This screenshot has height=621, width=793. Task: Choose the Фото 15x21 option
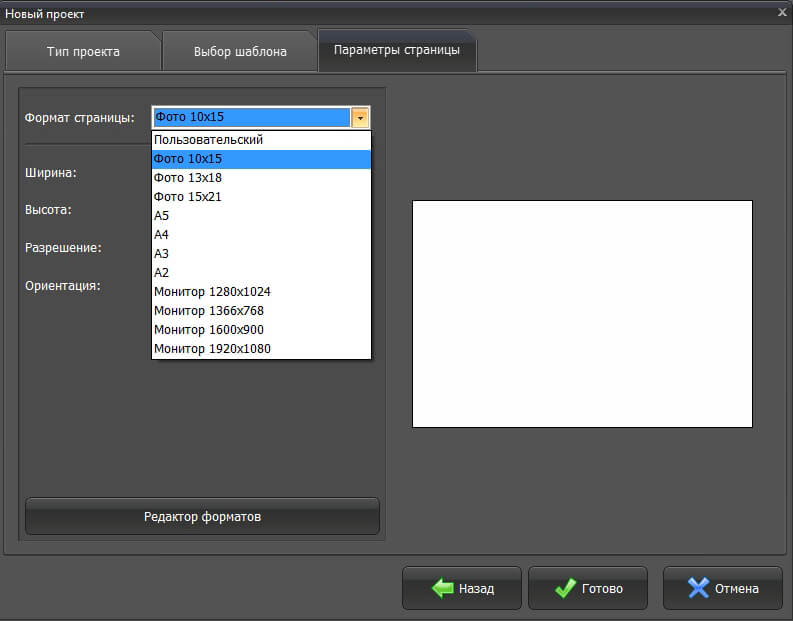261,197
